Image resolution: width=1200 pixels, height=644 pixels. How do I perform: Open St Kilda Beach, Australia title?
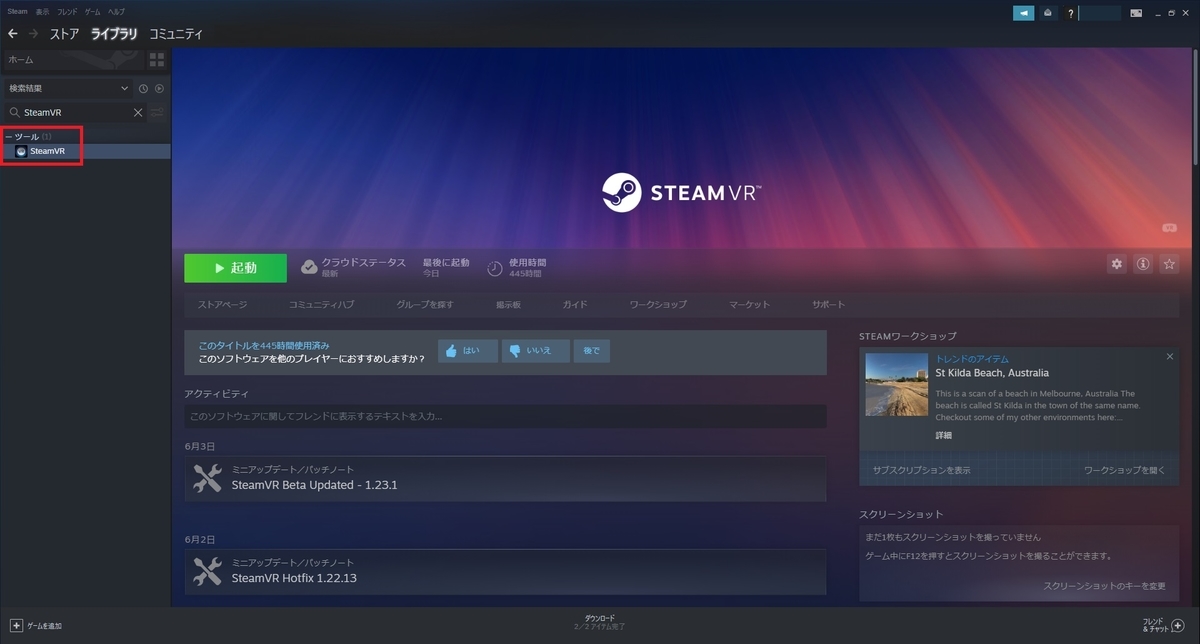[992, 373]
